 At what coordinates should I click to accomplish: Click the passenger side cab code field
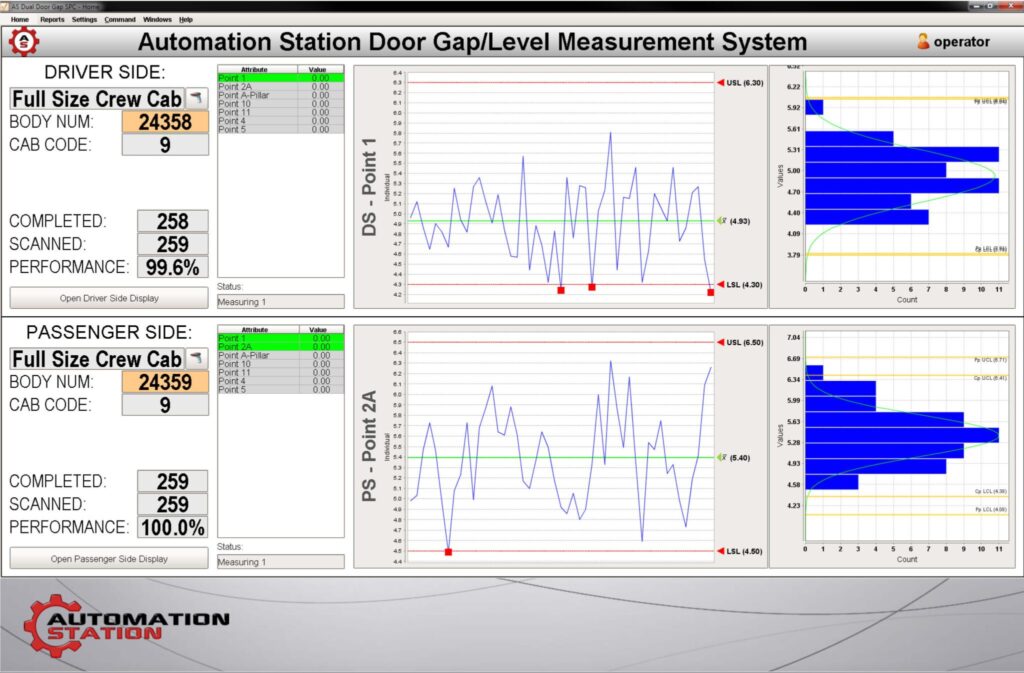pos(165,405)
